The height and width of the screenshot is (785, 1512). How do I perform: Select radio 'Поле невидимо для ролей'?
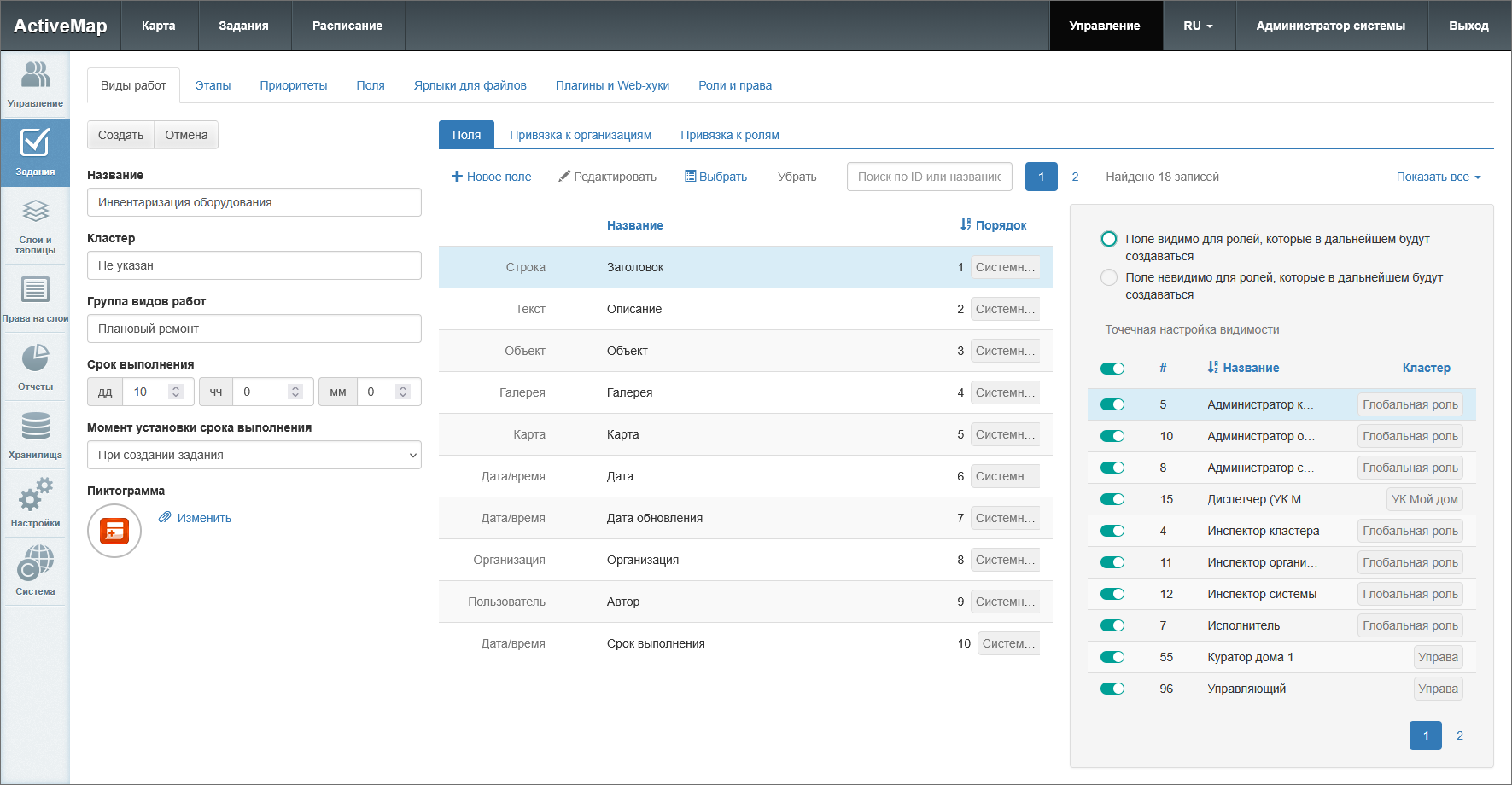tap(1109, 277)
